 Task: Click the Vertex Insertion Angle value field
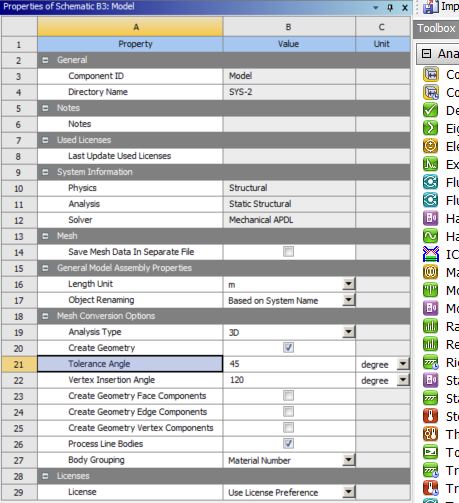[x=289, y=380]
